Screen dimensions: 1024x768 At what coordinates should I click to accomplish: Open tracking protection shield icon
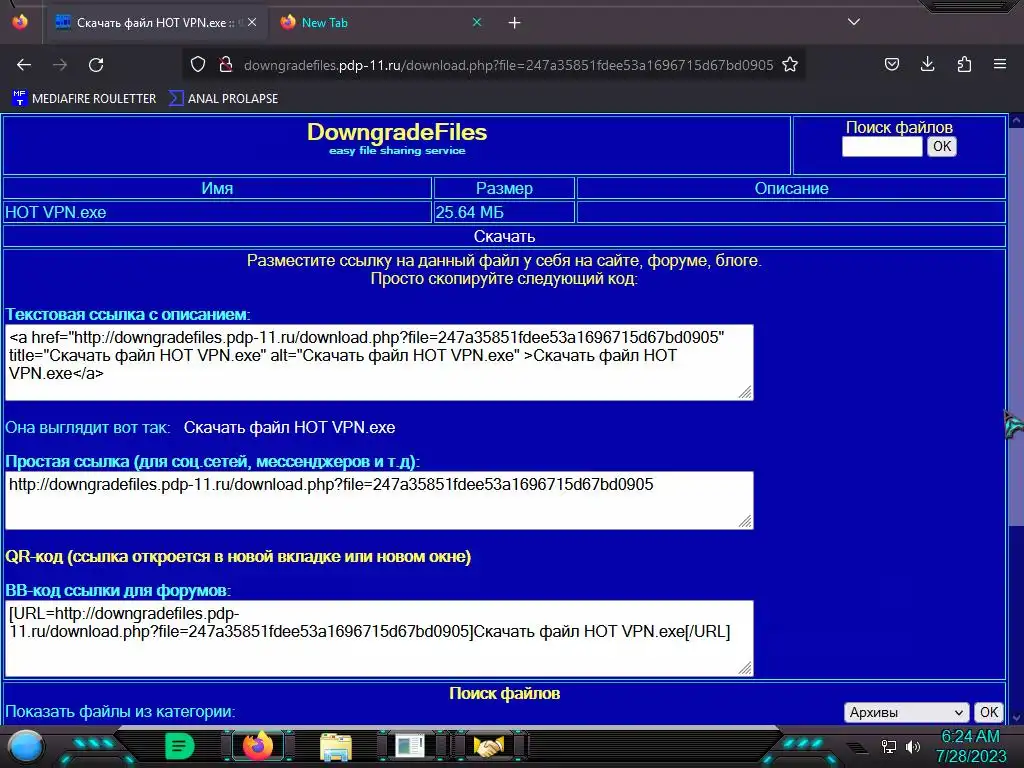pos(198,64)
